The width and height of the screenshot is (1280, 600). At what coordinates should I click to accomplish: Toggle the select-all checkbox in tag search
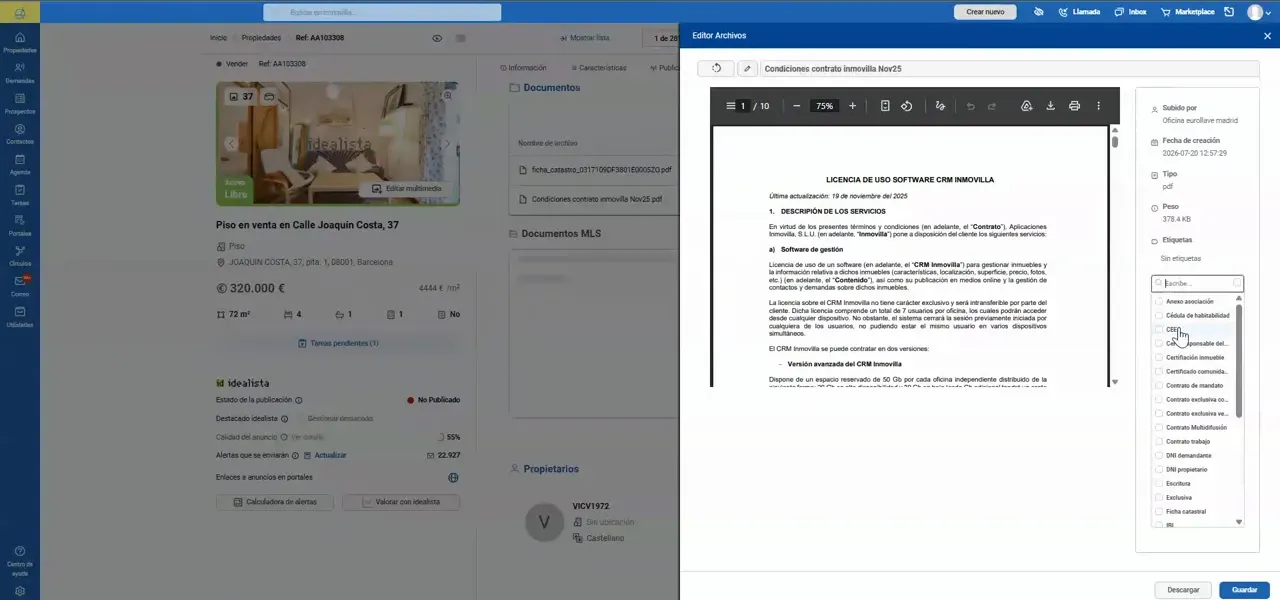(x=1237, y=283)
